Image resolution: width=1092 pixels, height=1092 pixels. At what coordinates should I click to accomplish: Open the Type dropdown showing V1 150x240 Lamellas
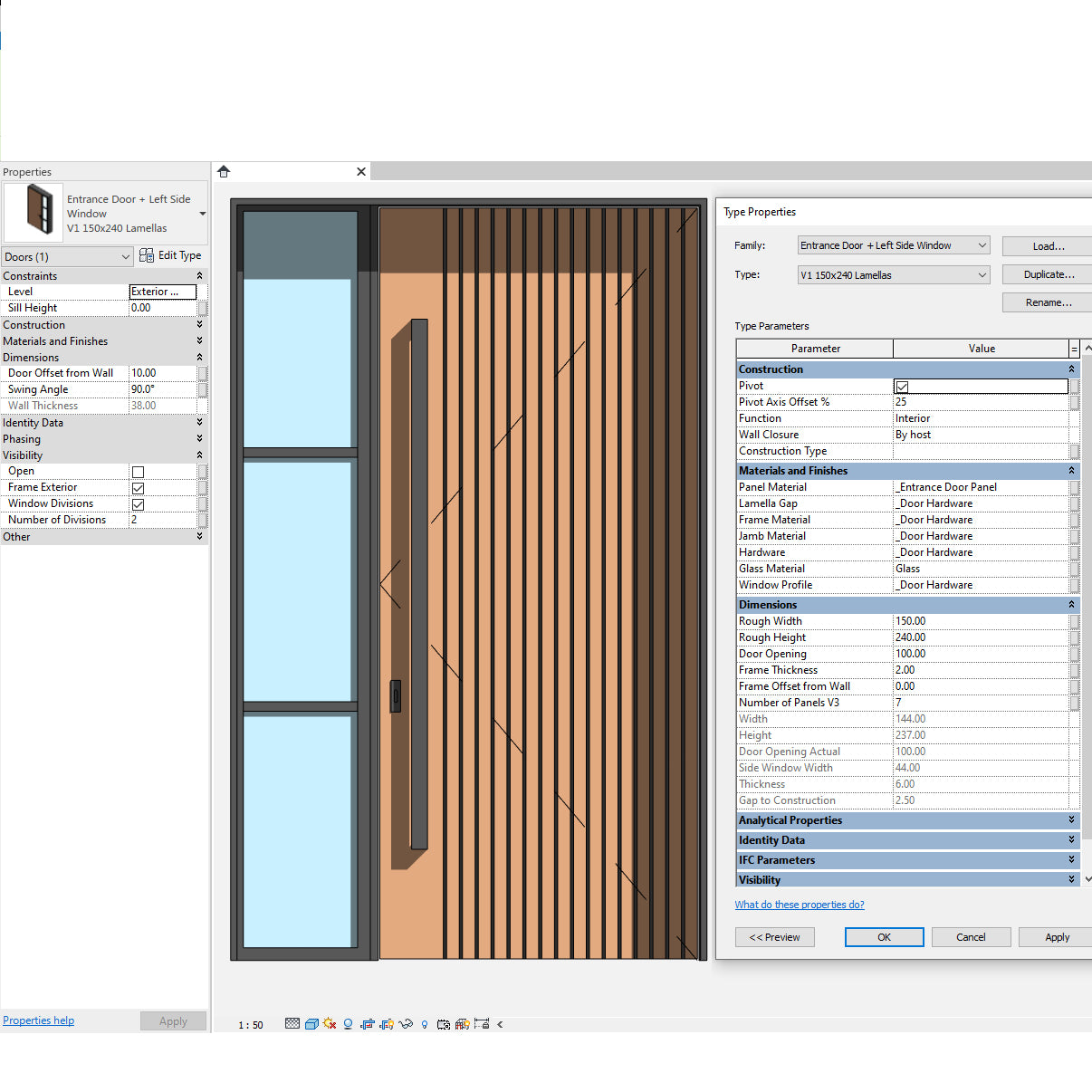point(982,274)
